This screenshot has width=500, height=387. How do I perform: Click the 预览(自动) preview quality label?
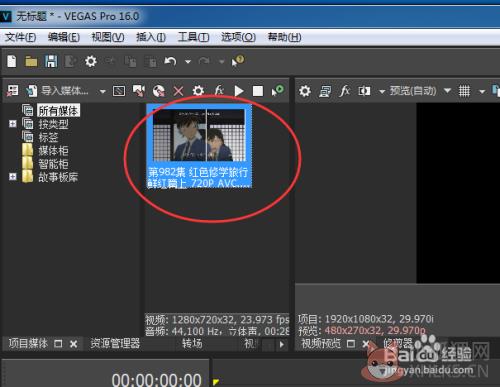click(x=413, y=90)
